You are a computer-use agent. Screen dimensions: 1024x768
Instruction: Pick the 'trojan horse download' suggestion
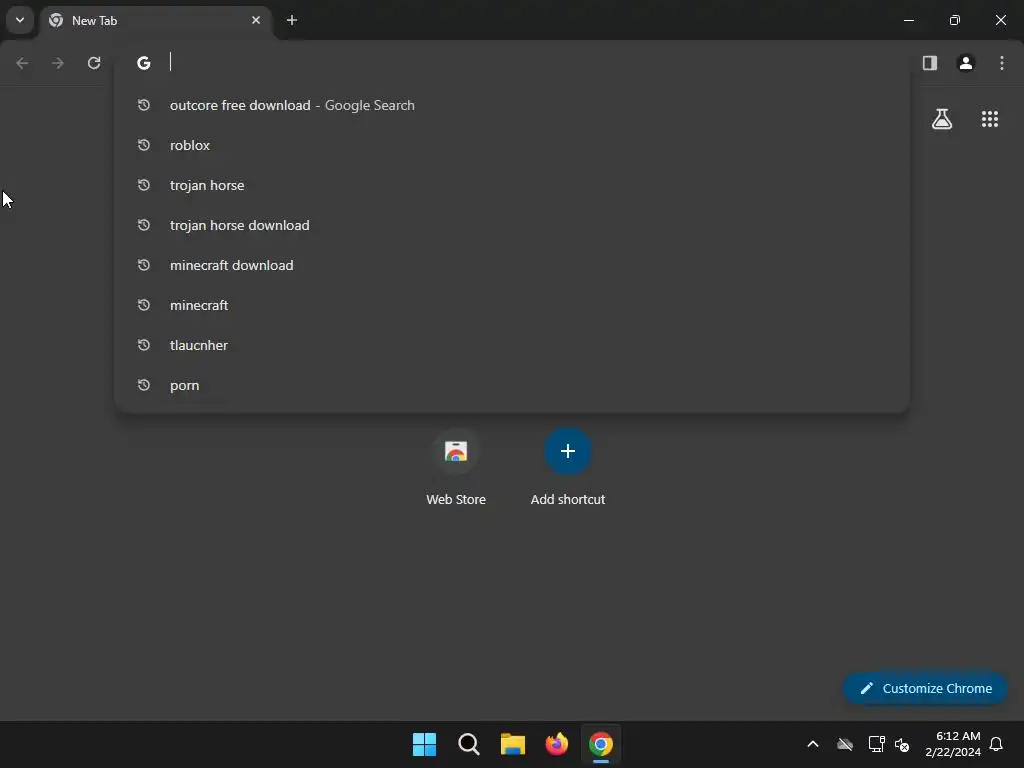(512, 225)
